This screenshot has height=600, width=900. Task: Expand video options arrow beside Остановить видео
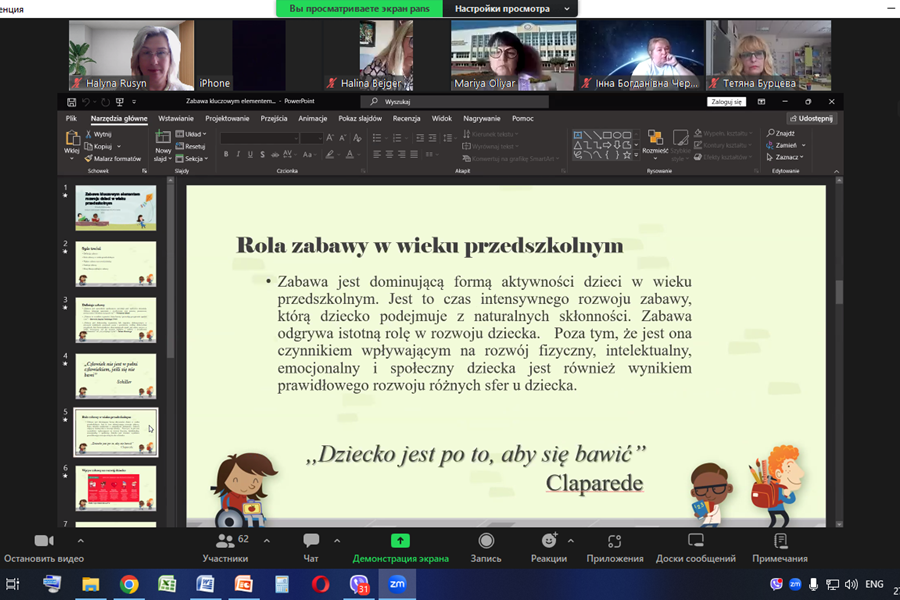[x=80, y=540]
